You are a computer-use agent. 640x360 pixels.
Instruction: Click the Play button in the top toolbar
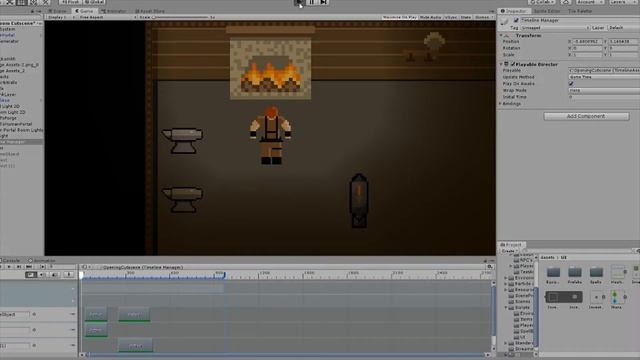coord(299,2)
